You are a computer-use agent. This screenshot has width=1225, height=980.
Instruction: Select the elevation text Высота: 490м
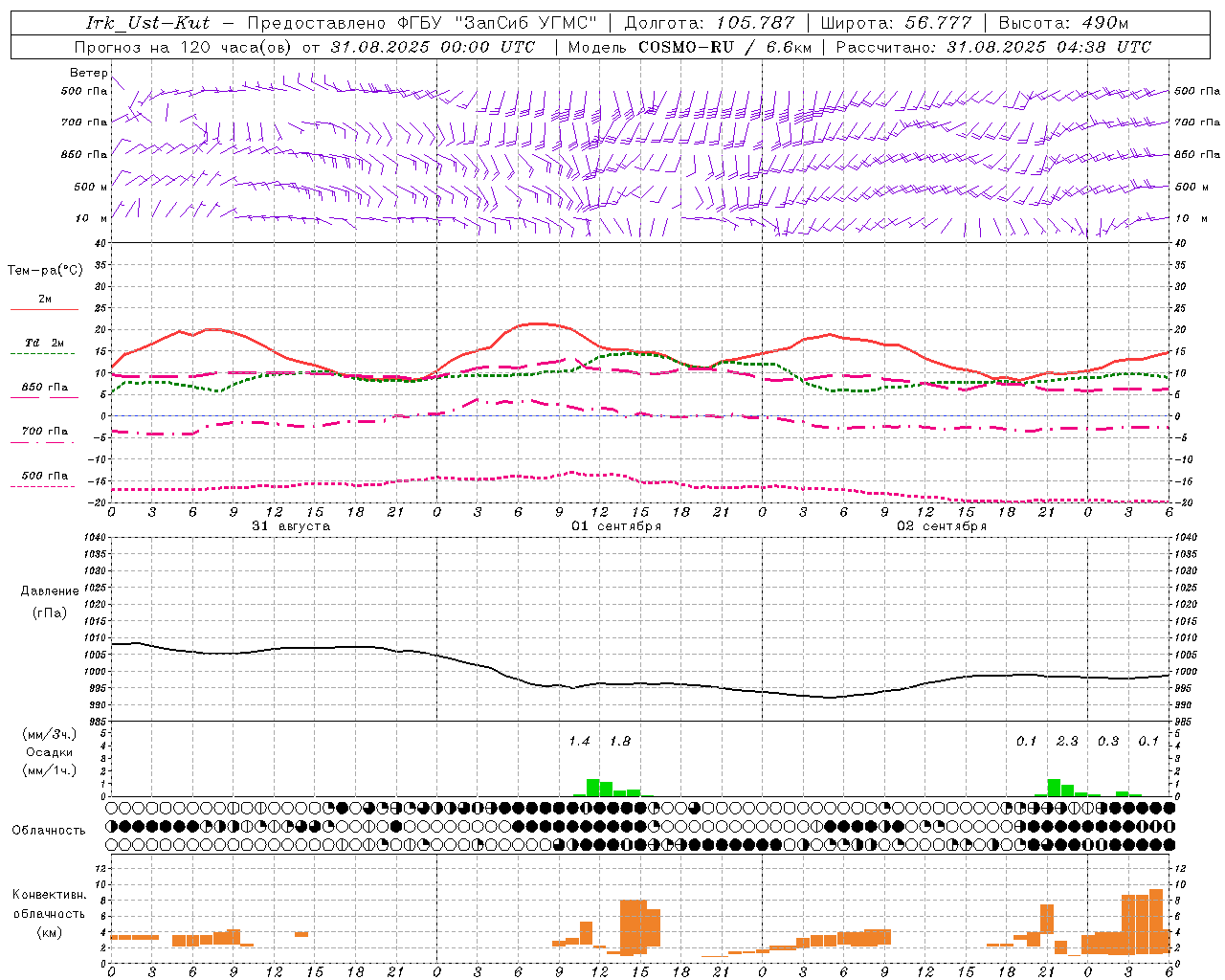point(1063,23)
